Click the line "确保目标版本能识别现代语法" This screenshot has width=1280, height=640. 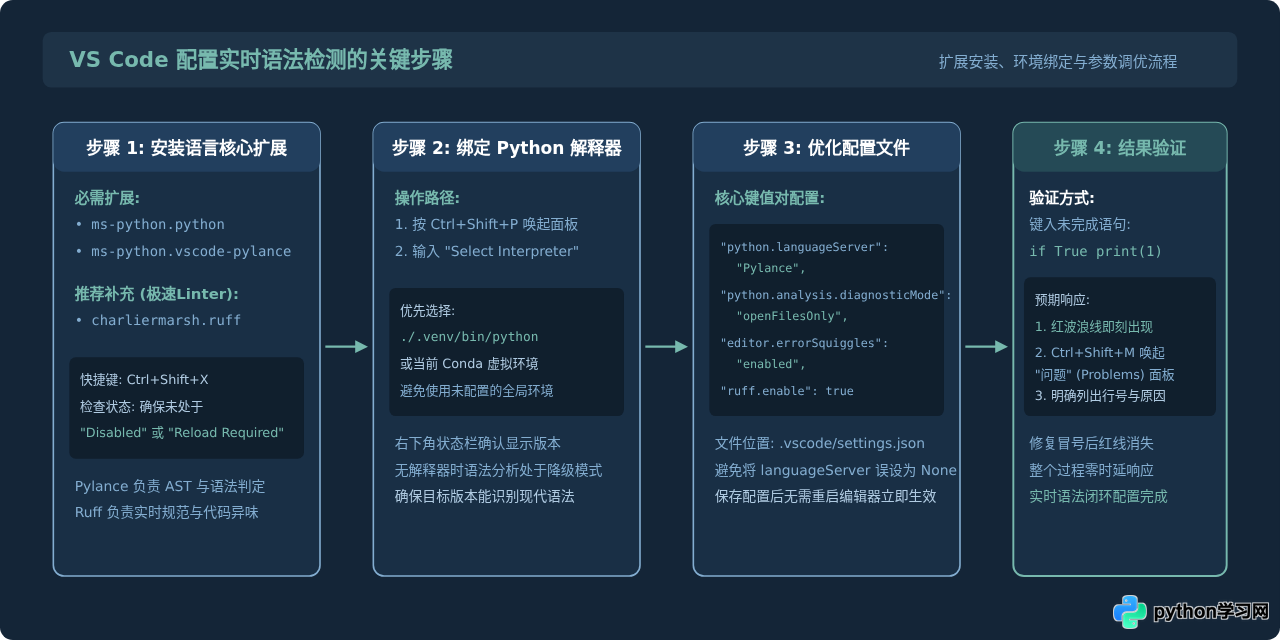pyautogui.click(x=485, y=496)
